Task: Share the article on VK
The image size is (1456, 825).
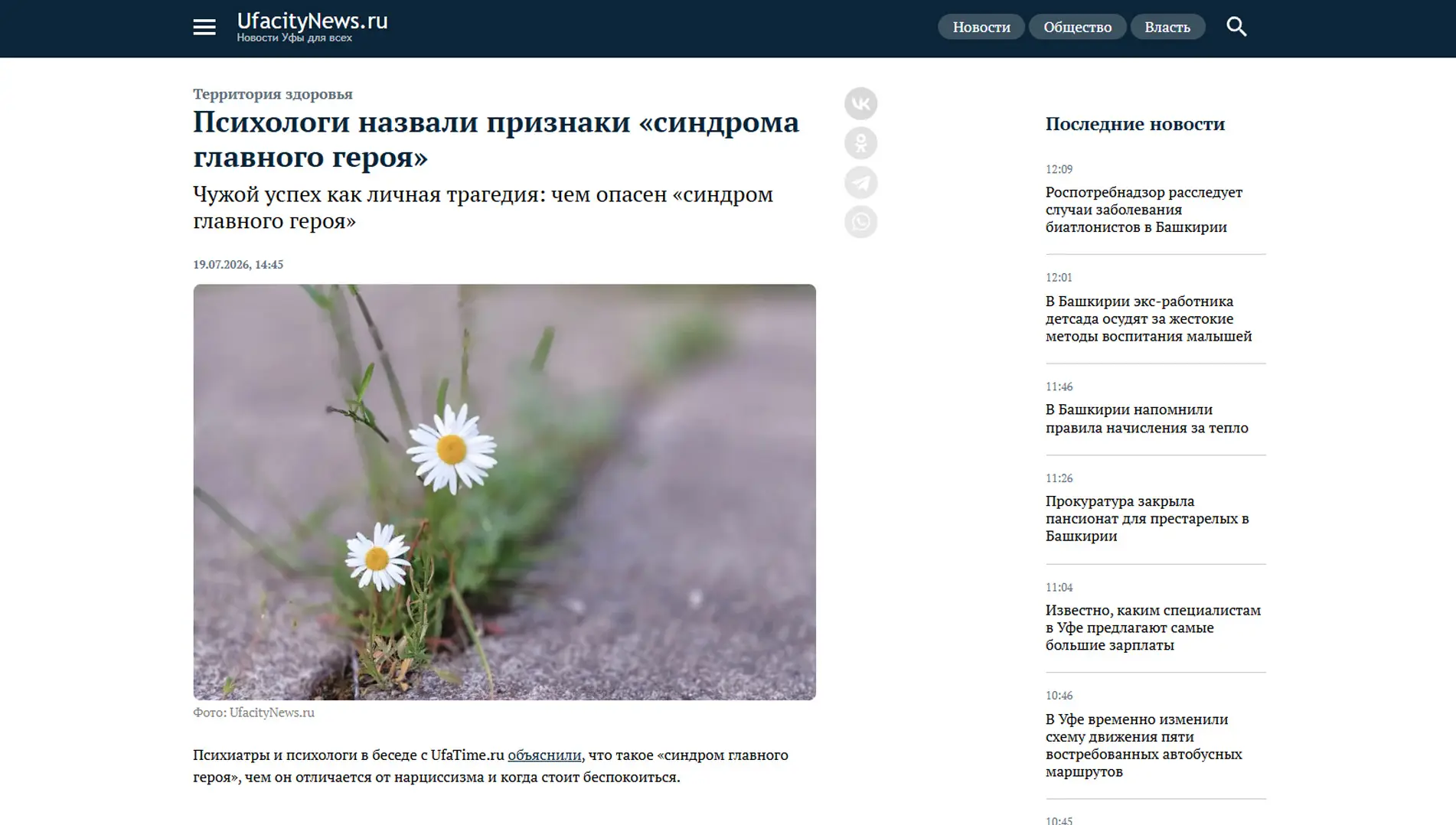Action: pyautogui.click(x=860, y=103)
